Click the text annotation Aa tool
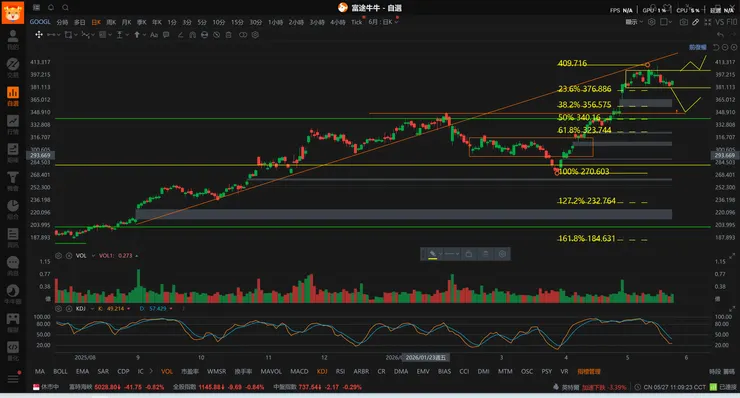 [154, 35]
